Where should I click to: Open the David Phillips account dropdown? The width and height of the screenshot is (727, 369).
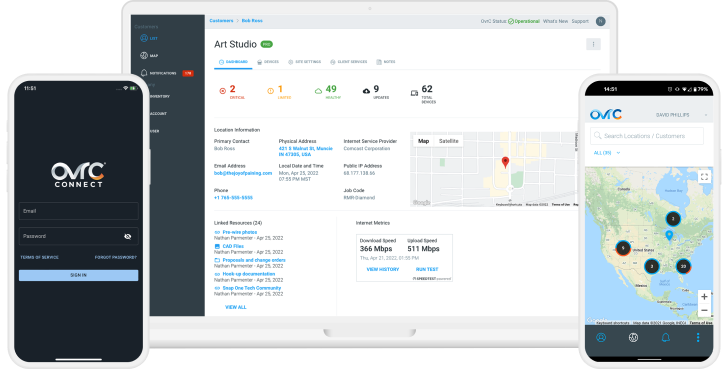[682, 115]
